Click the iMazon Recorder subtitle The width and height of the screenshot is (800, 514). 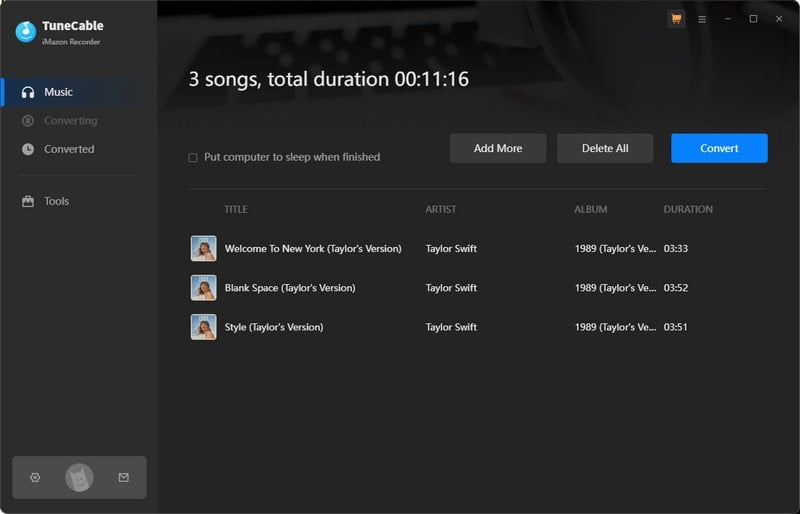[x=71, y=42]
